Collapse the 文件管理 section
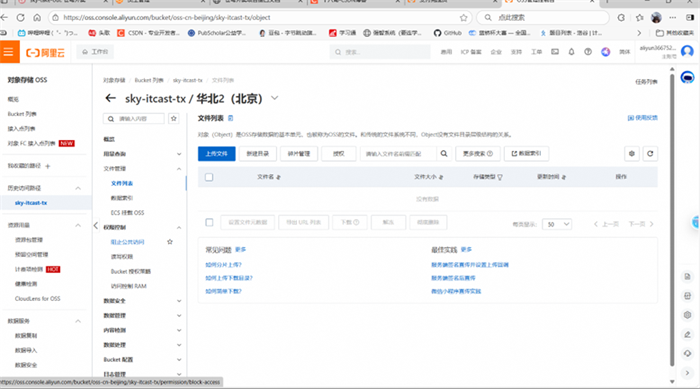700x389 pixels. click(x=179, y=169)
